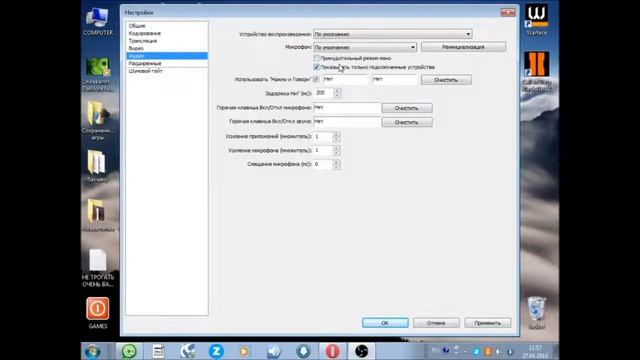Open the red GAMES desktop shortcut

98,313
